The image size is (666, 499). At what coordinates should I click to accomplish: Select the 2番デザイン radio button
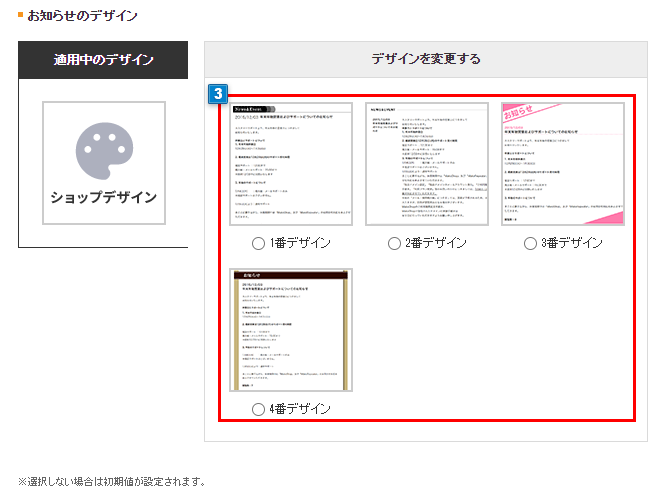click(394, 243)
